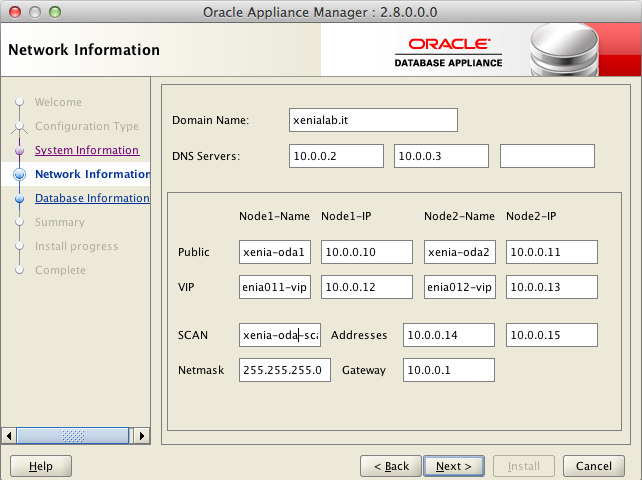Click the Complete step label
The height and width of the screenshot is (480, 642).
tap(60, 270)
